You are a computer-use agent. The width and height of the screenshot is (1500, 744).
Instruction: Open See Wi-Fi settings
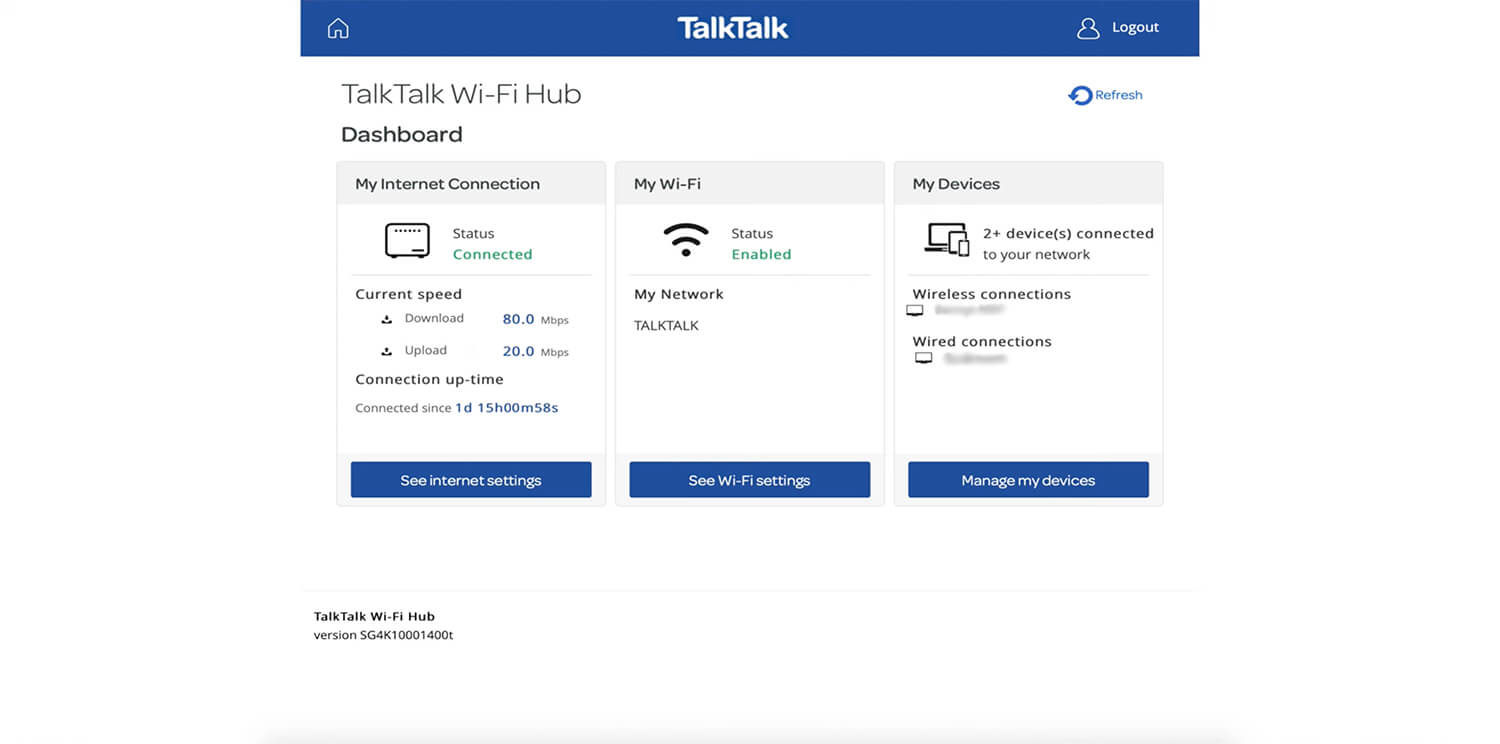pyautogui.click(x=749, y=480)
